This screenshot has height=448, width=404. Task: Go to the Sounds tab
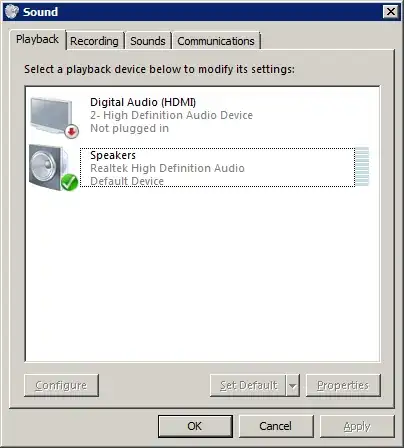tap(148, 41)
